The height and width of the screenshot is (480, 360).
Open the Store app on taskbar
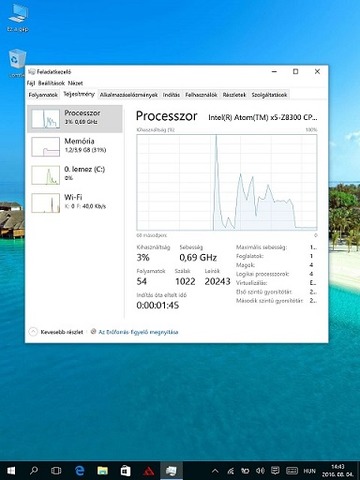125,471
